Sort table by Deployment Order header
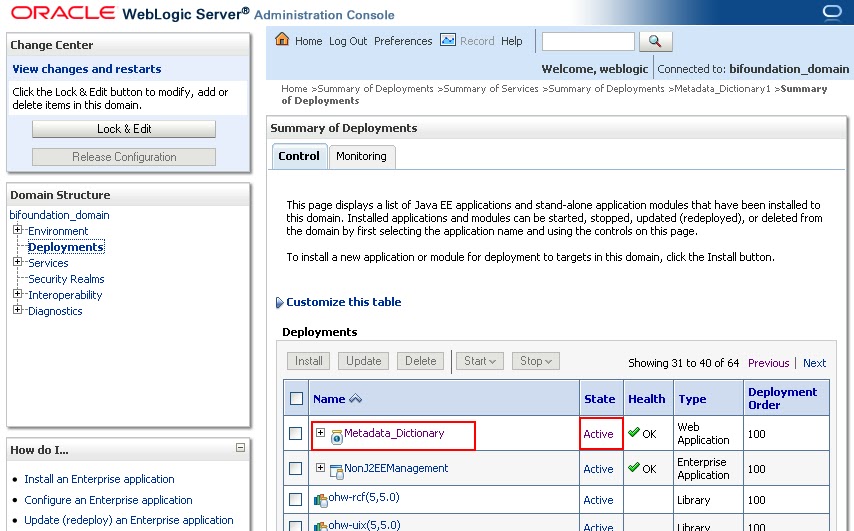This screenshot has width=854, height=531. pos(782,398)
